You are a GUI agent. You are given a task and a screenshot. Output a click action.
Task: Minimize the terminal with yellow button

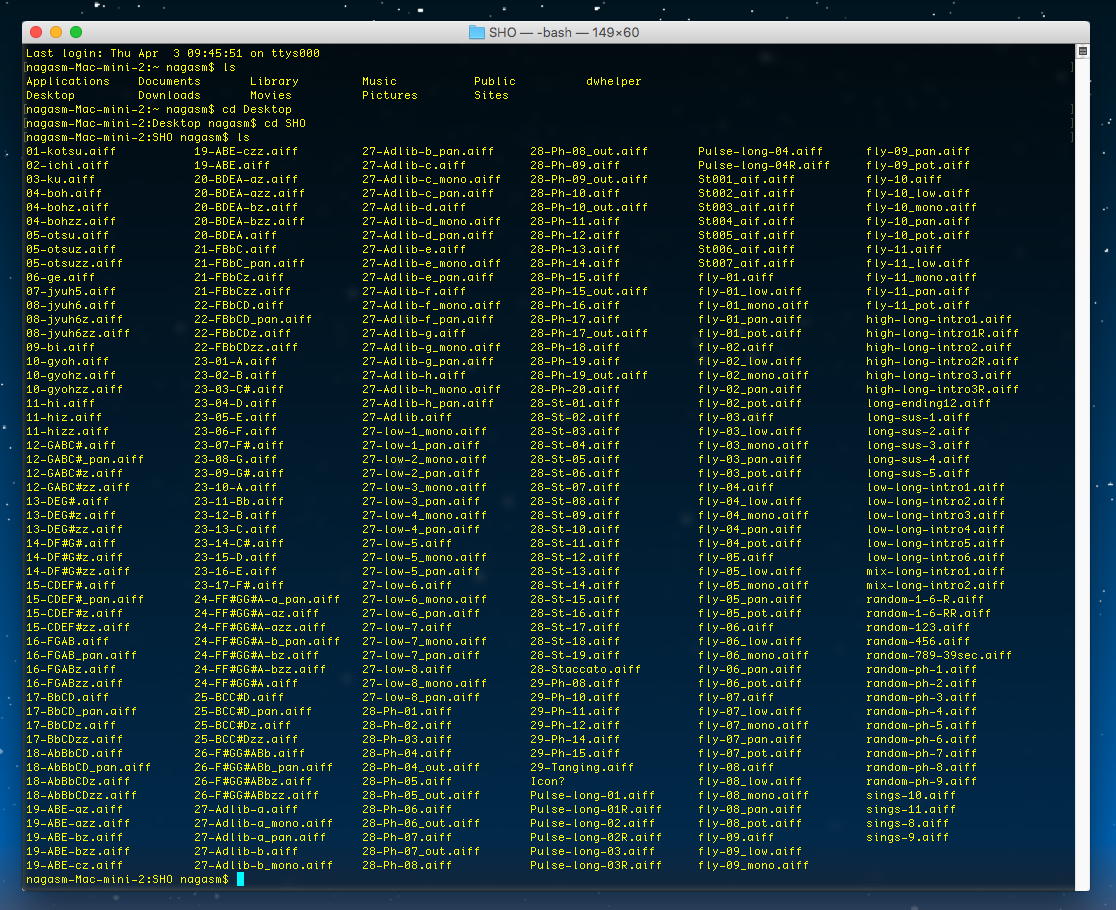pyautogui.click(x=56, y=32)
